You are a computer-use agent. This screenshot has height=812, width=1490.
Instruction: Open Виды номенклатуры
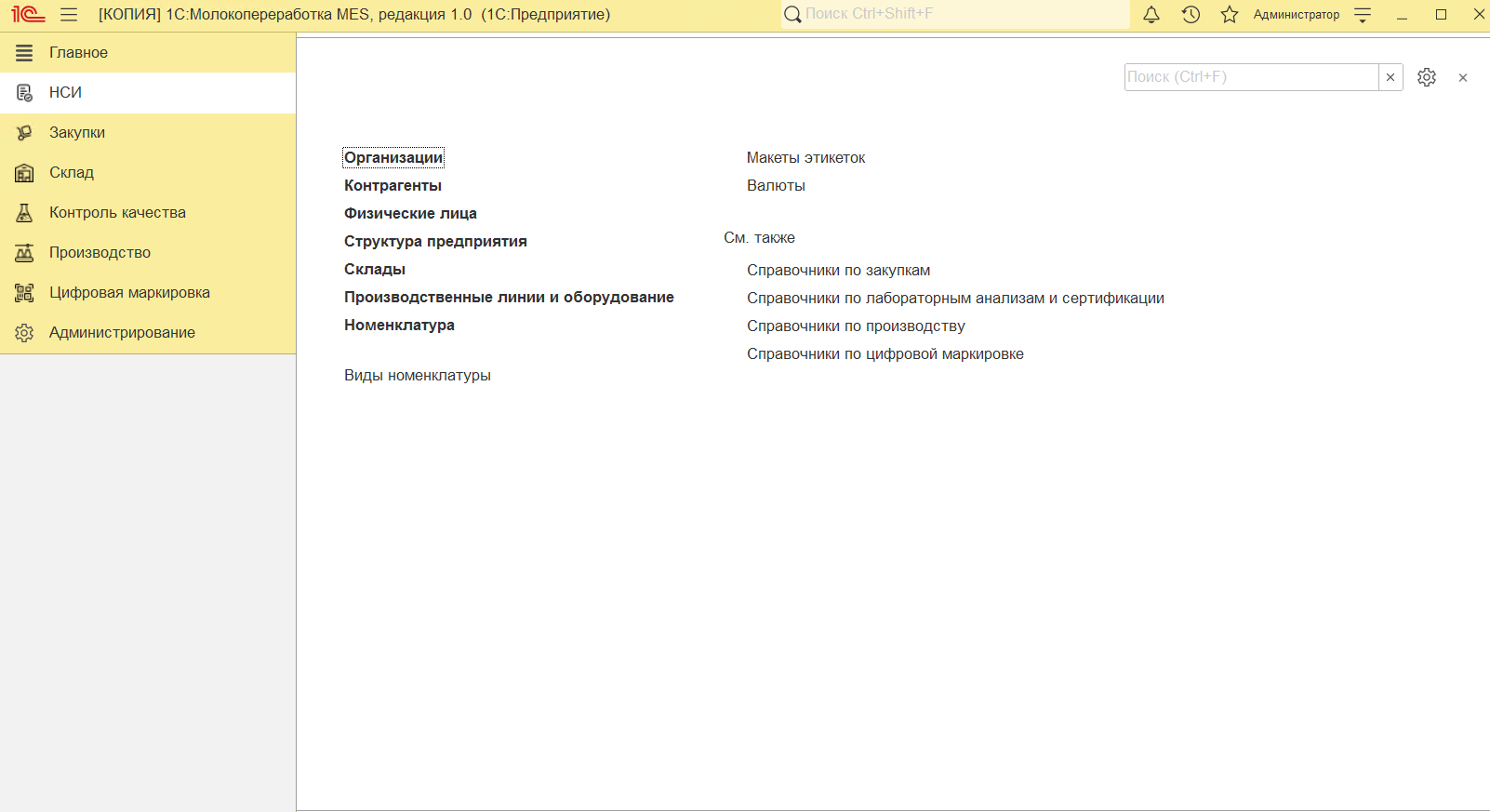point(418,375)
